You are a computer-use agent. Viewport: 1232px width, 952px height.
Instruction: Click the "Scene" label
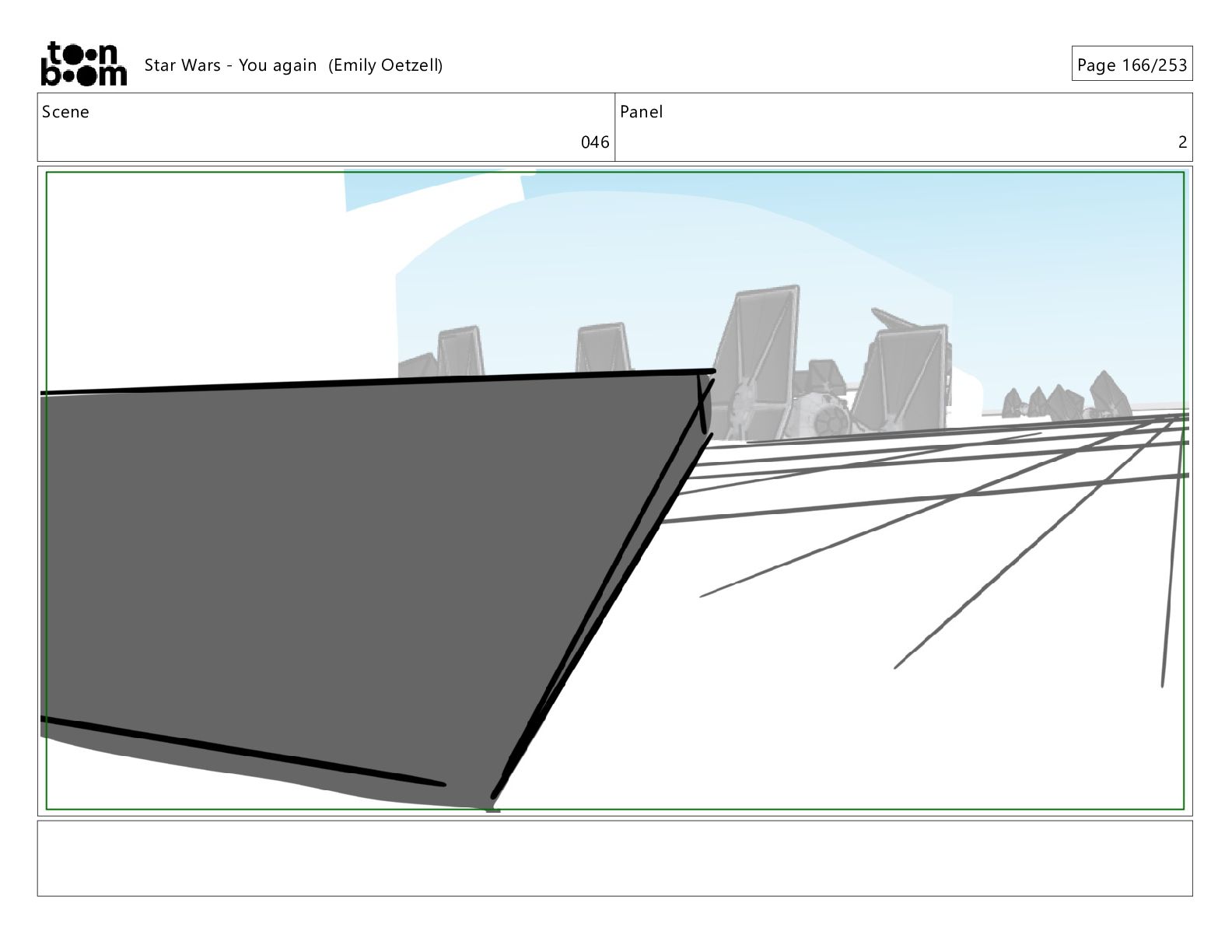pyautogui.click(x=65, y=112)
